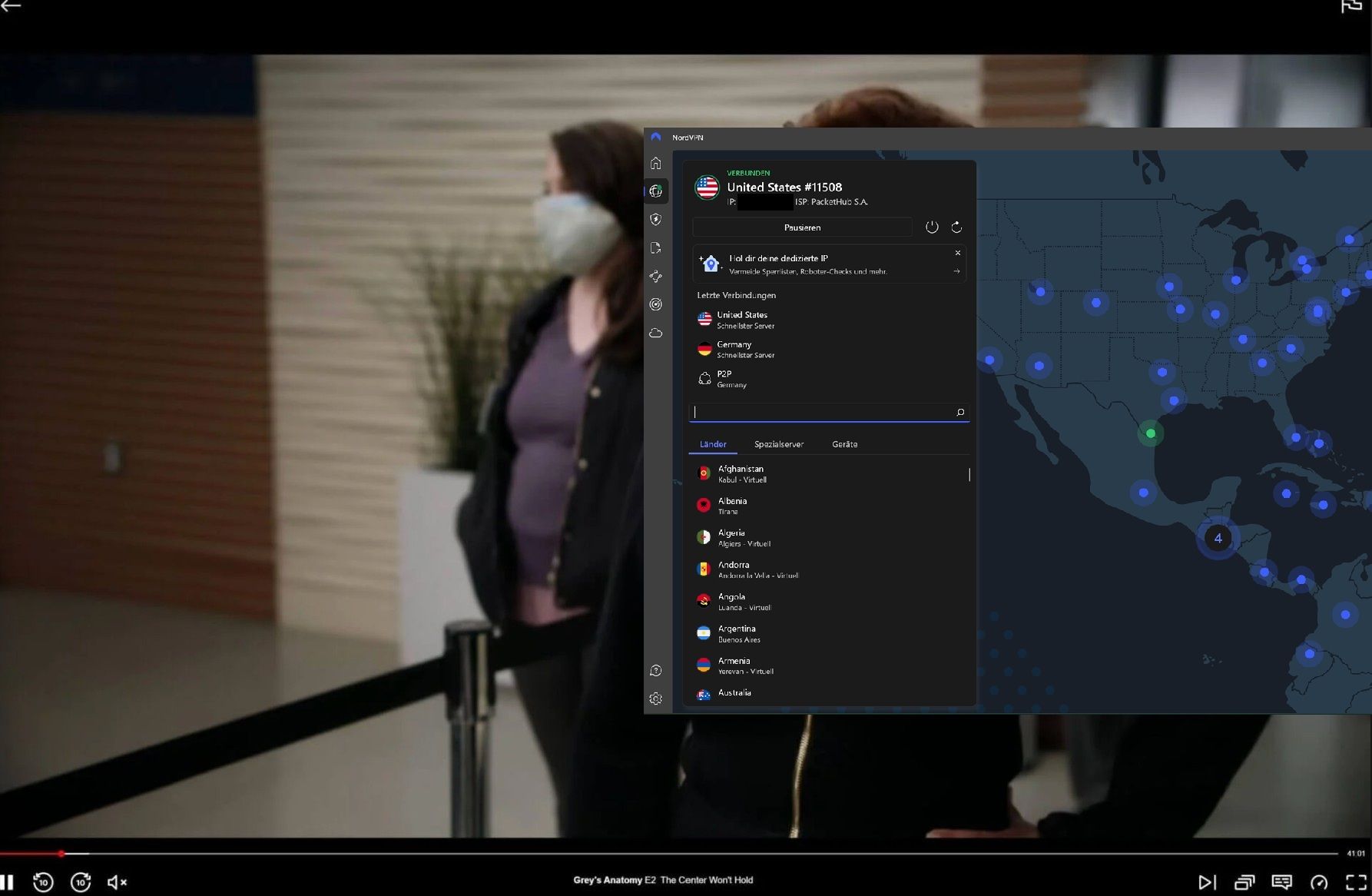Viewport: 1372px width, 896px height.
Task: Select the globe VPN servers sidebar icon
Action: [655, 191]
